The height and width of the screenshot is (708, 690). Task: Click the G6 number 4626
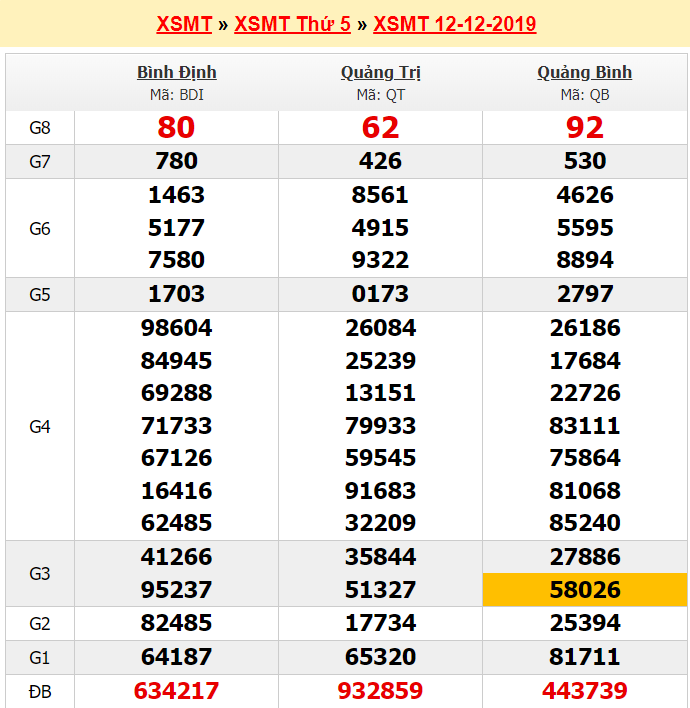click(x=585, y=195)
